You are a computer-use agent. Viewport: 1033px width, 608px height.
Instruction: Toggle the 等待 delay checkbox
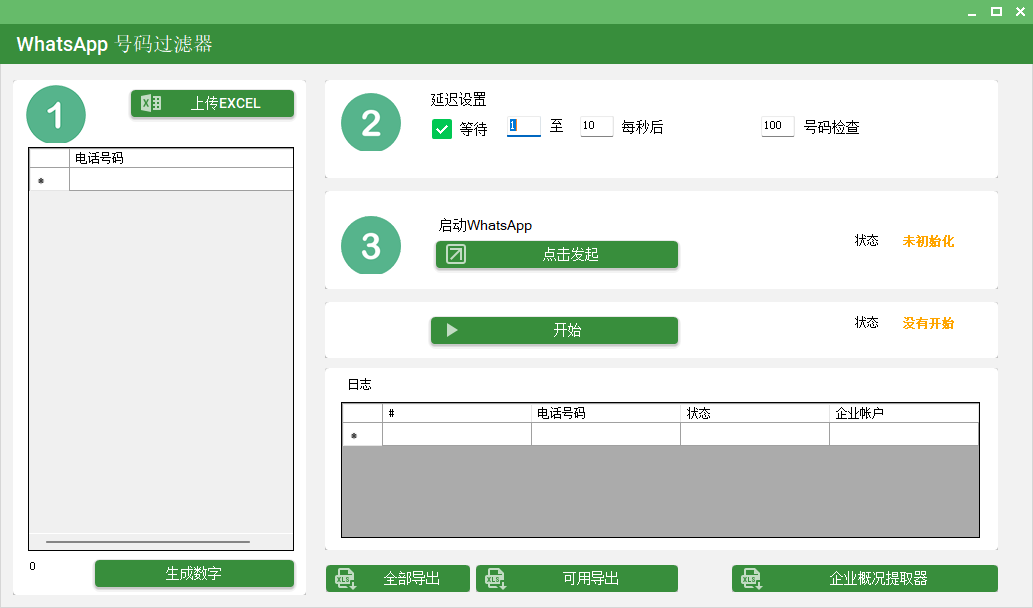point(442,129)
